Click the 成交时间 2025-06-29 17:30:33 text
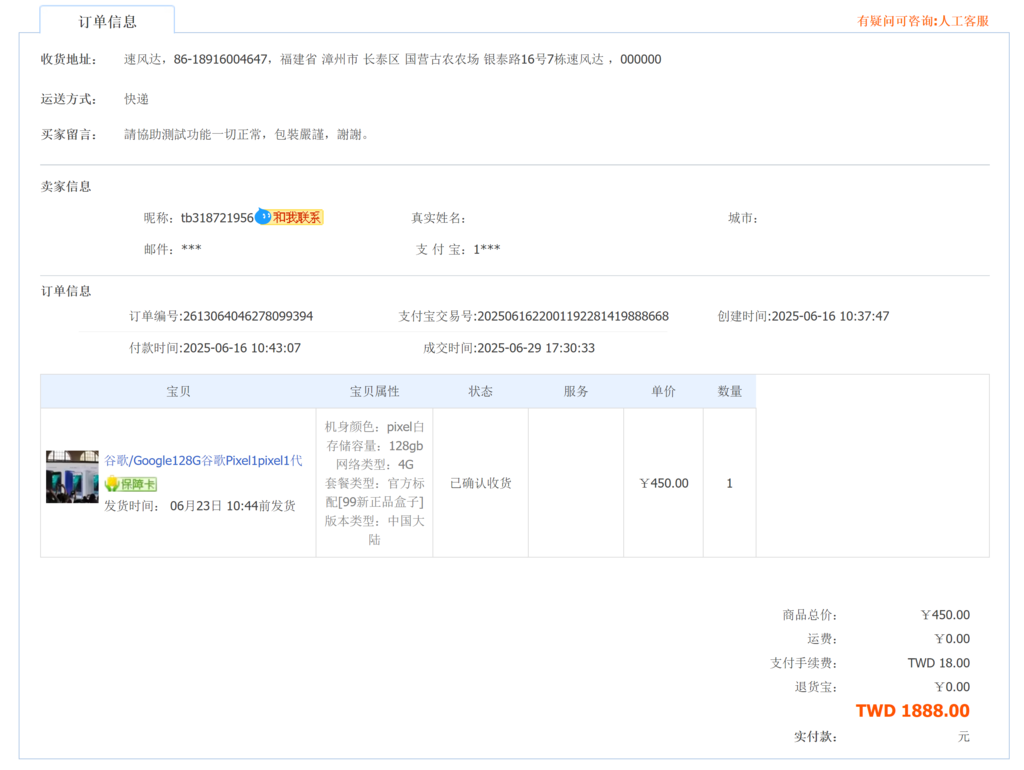 click(509, 348)
